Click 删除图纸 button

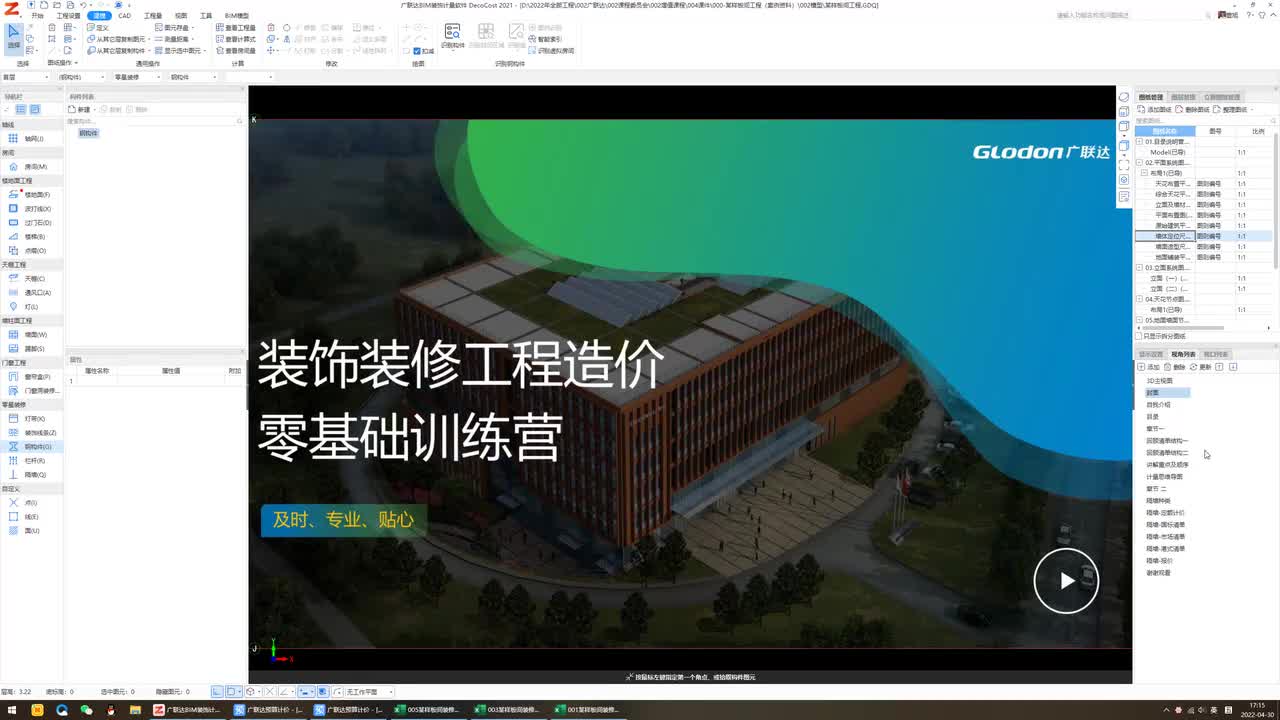1193,109
